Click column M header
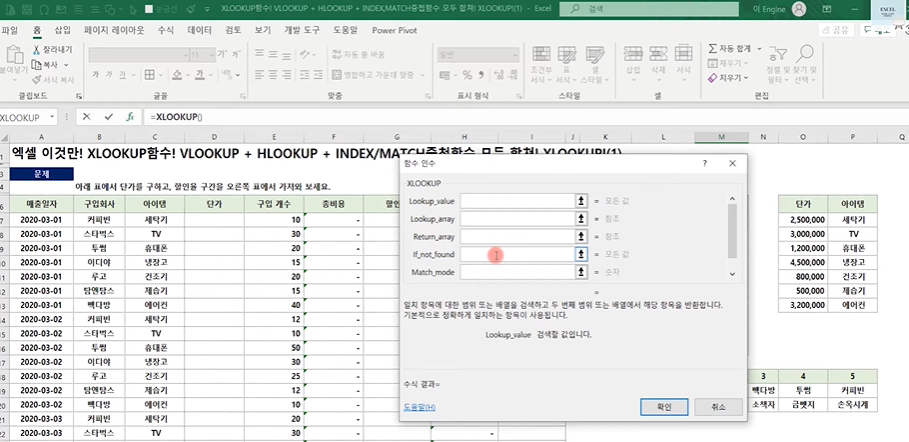 click(721, 137)
